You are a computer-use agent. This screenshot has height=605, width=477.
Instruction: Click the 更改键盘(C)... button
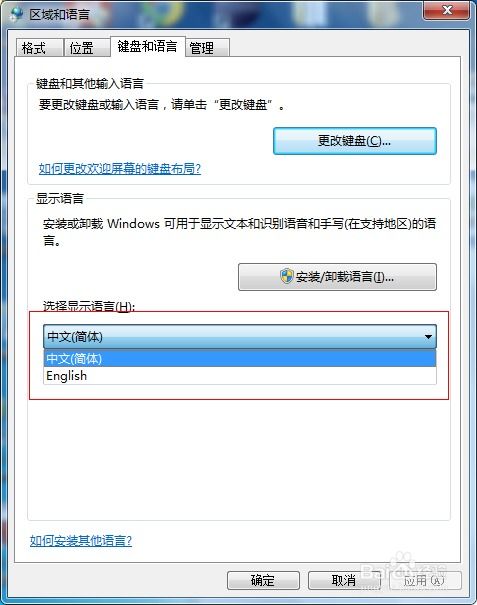pos(355,141)
